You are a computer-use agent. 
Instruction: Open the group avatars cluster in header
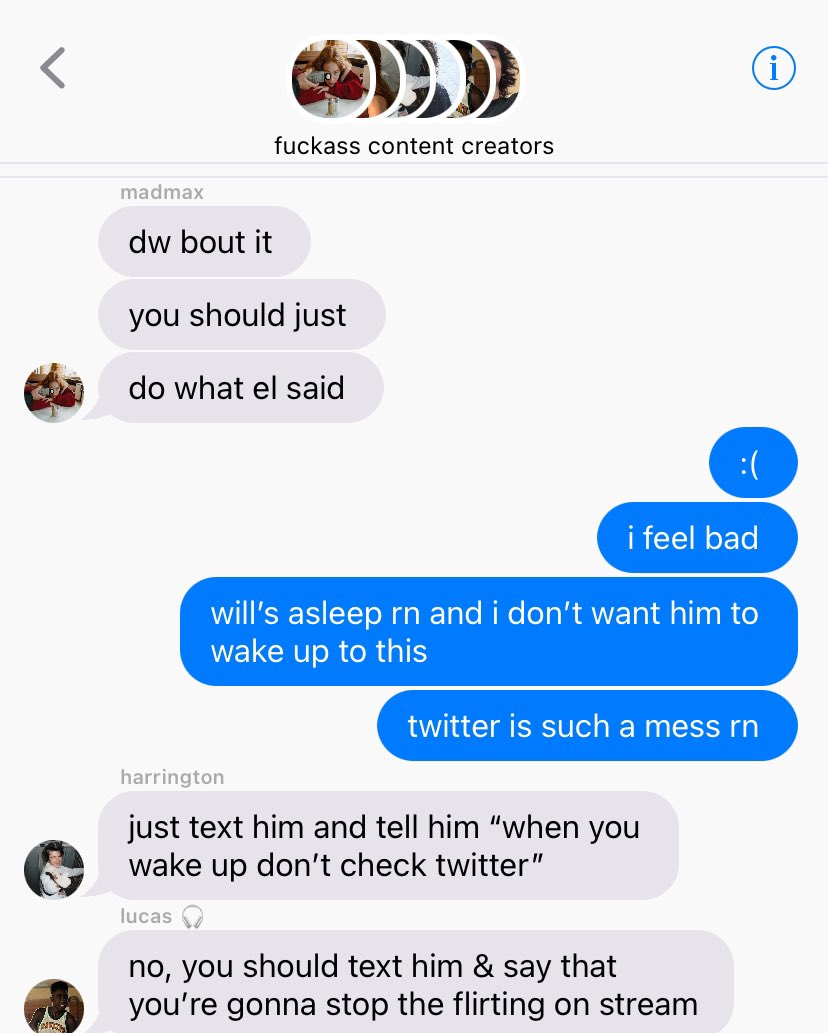[406, 79]
